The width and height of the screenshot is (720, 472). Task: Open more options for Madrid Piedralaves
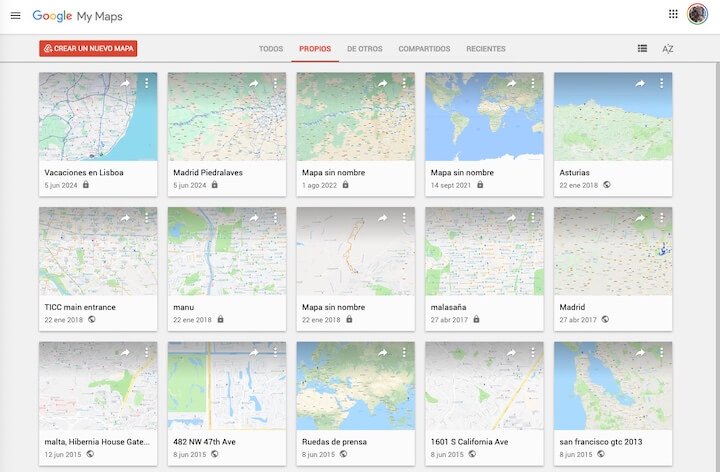pos(275,83)
